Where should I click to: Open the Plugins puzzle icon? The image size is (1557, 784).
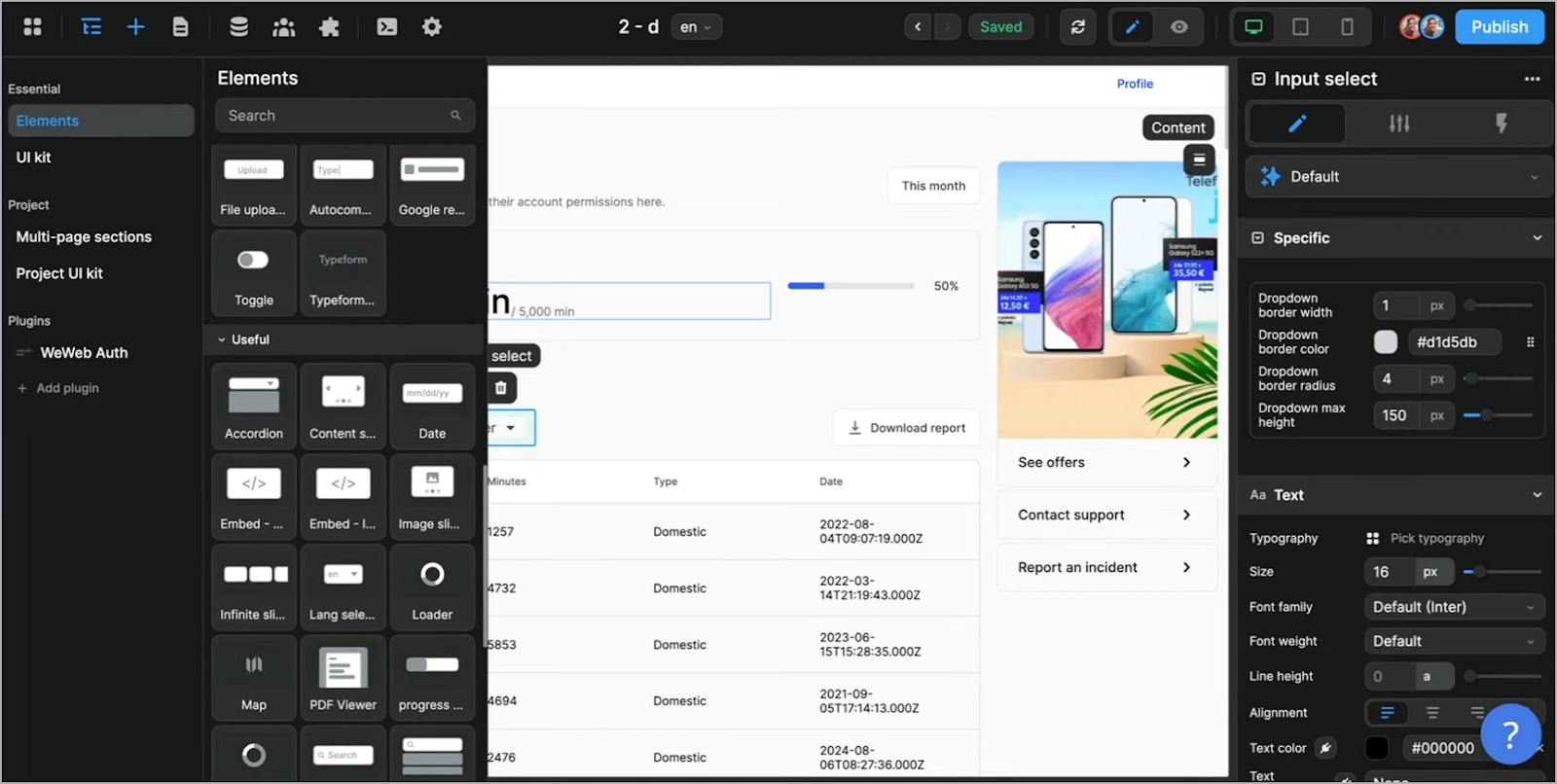(x=329, y=27)
